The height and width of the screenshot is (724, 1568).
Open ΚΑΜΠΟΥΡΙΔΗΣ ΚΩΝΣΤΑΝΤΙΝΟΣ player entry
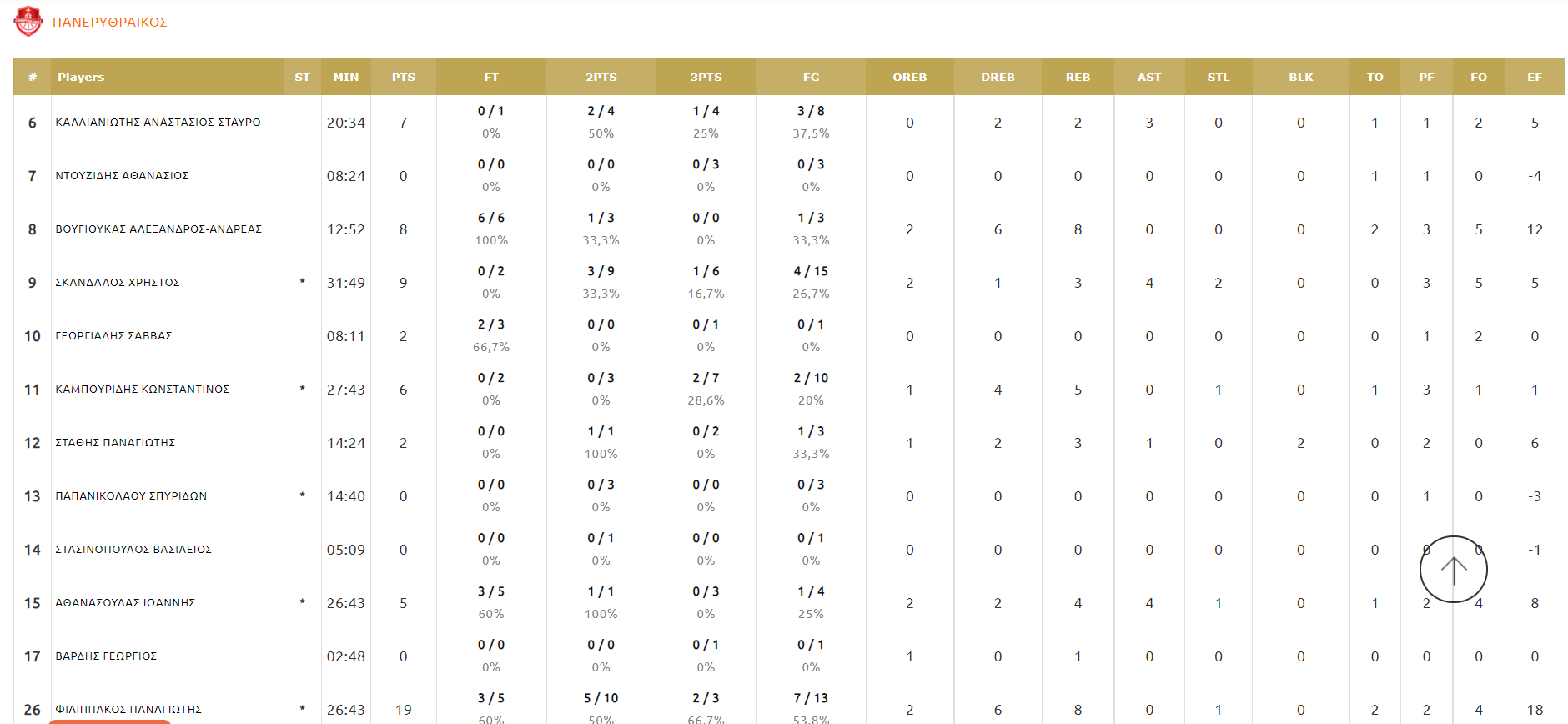click(x=142, y=390)
